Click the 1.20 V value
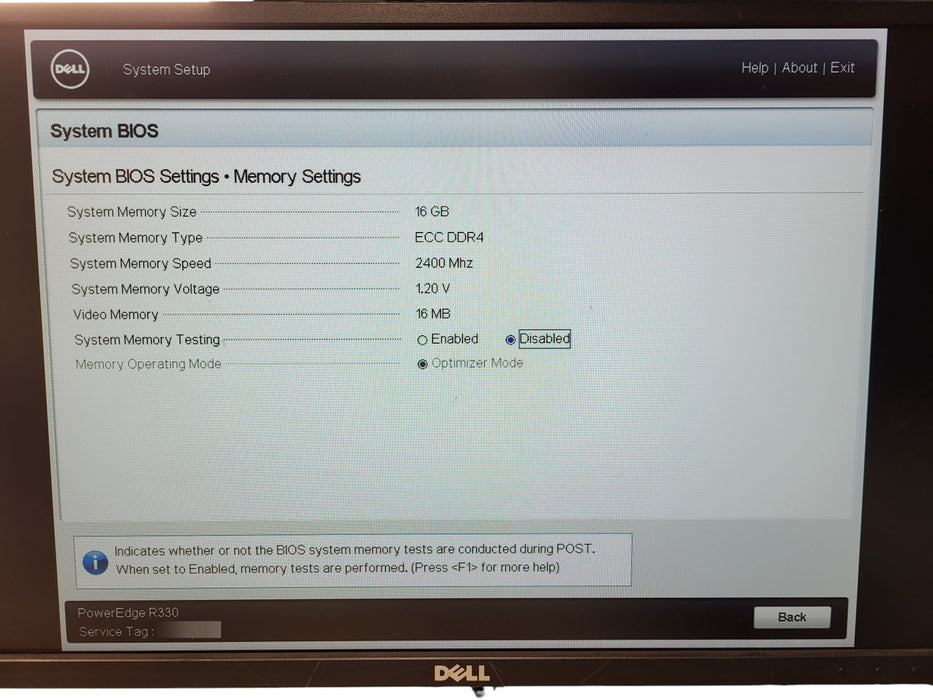Image resolution: width=933 pixels, height=700 pixels. tap(433, 289)
